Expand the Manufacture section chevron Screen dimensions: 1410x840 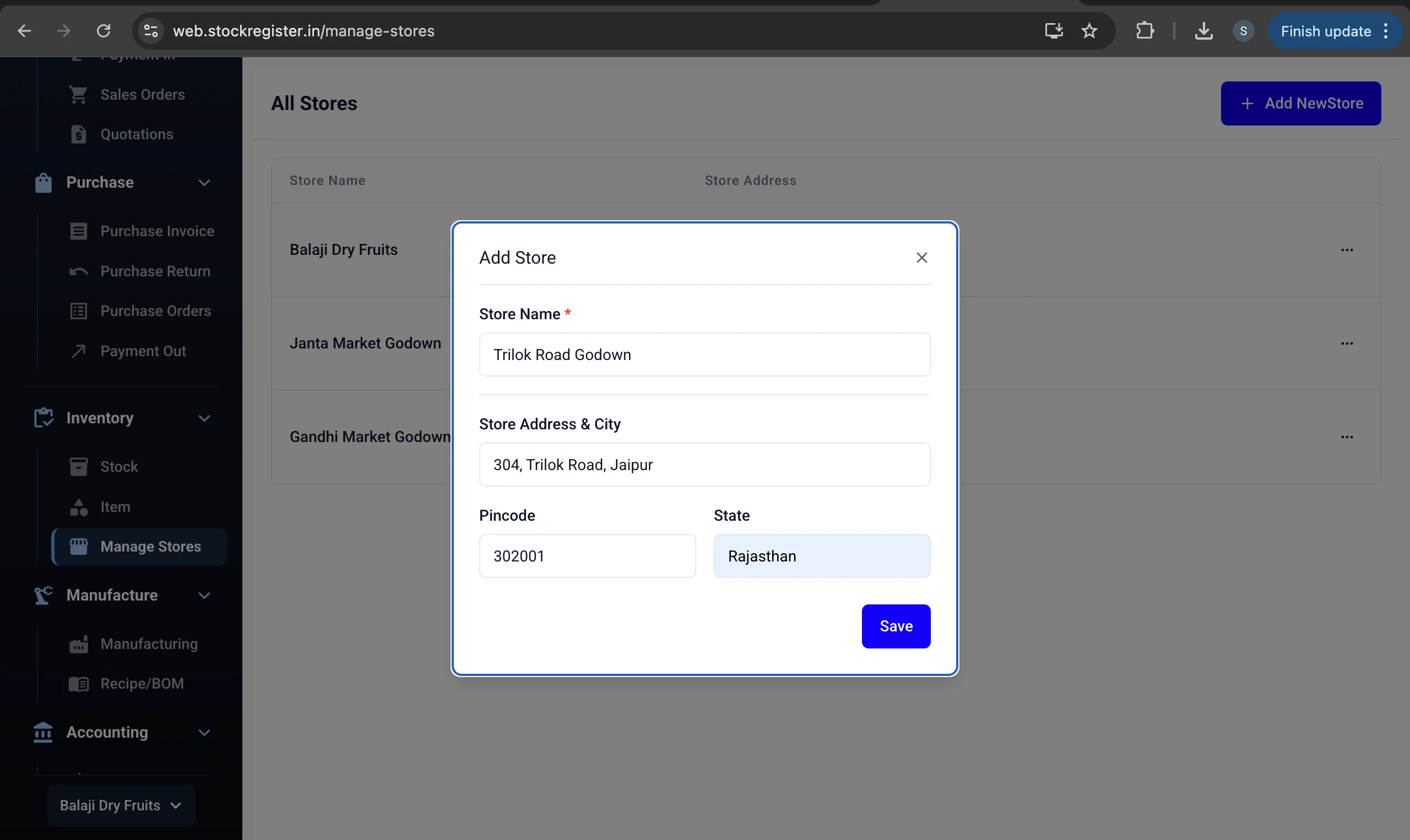[204, 595]
